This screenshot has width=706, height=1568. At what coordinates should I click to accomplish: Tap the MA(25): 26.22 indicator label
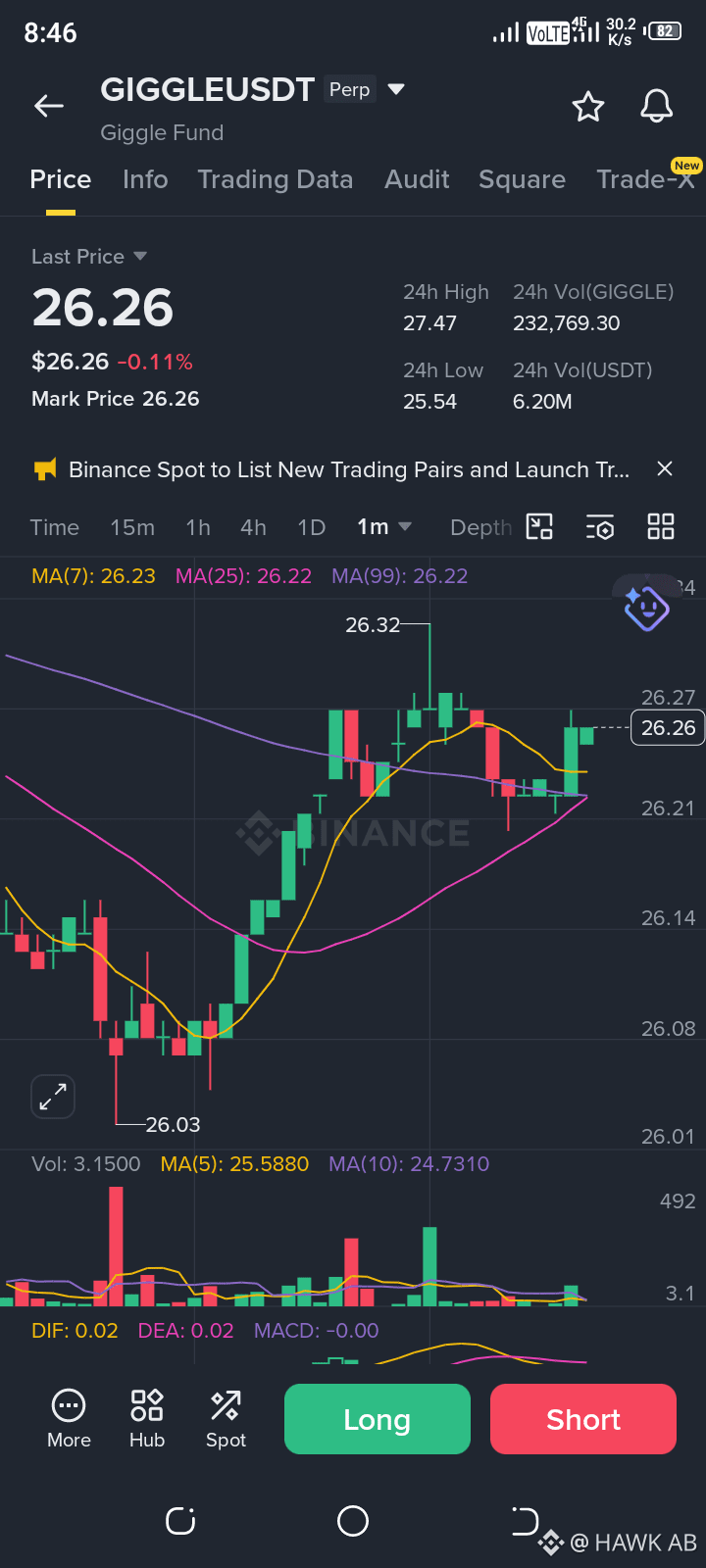(x=243, y=576)
